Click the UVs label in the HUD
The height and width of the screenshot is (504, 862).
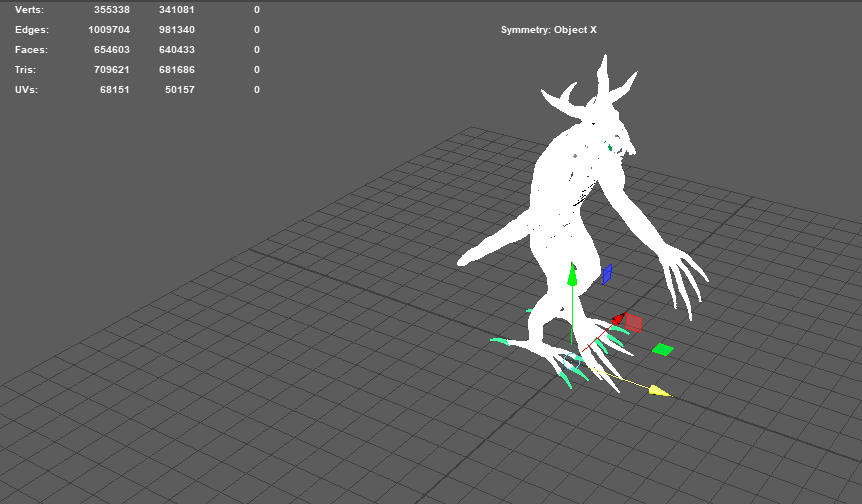(26, 90)
